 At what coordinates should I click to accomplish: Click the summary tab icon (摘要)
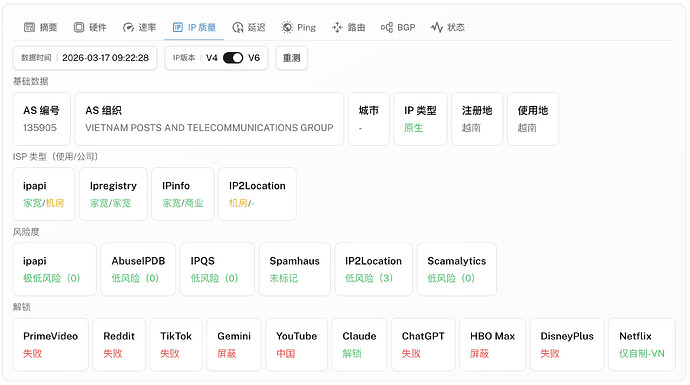coord(29,27)
